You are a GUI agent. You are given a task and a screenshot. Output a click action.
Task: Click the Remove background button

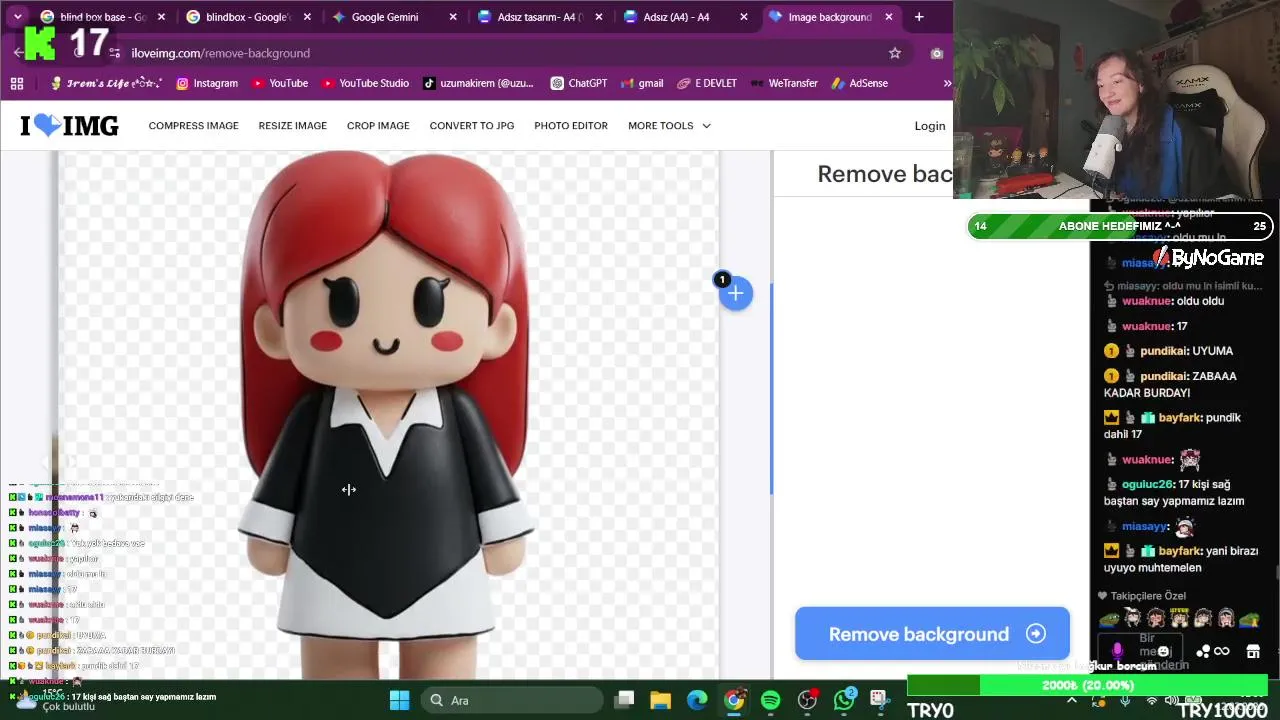[932, 634]
